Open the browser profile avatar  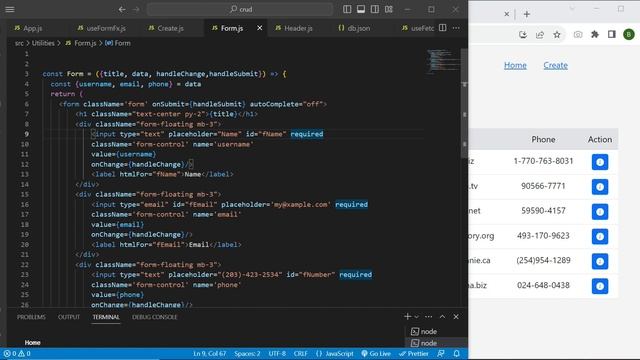629,35
